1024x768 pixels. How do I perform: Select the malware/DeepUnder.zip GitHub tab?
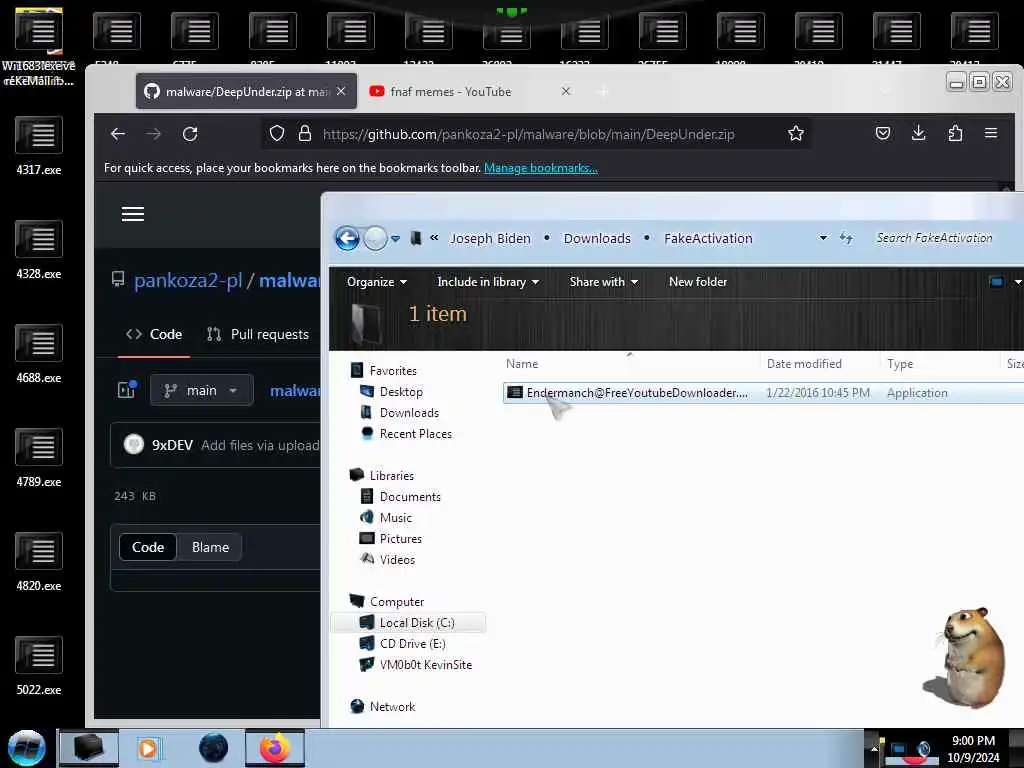[246, 91]
